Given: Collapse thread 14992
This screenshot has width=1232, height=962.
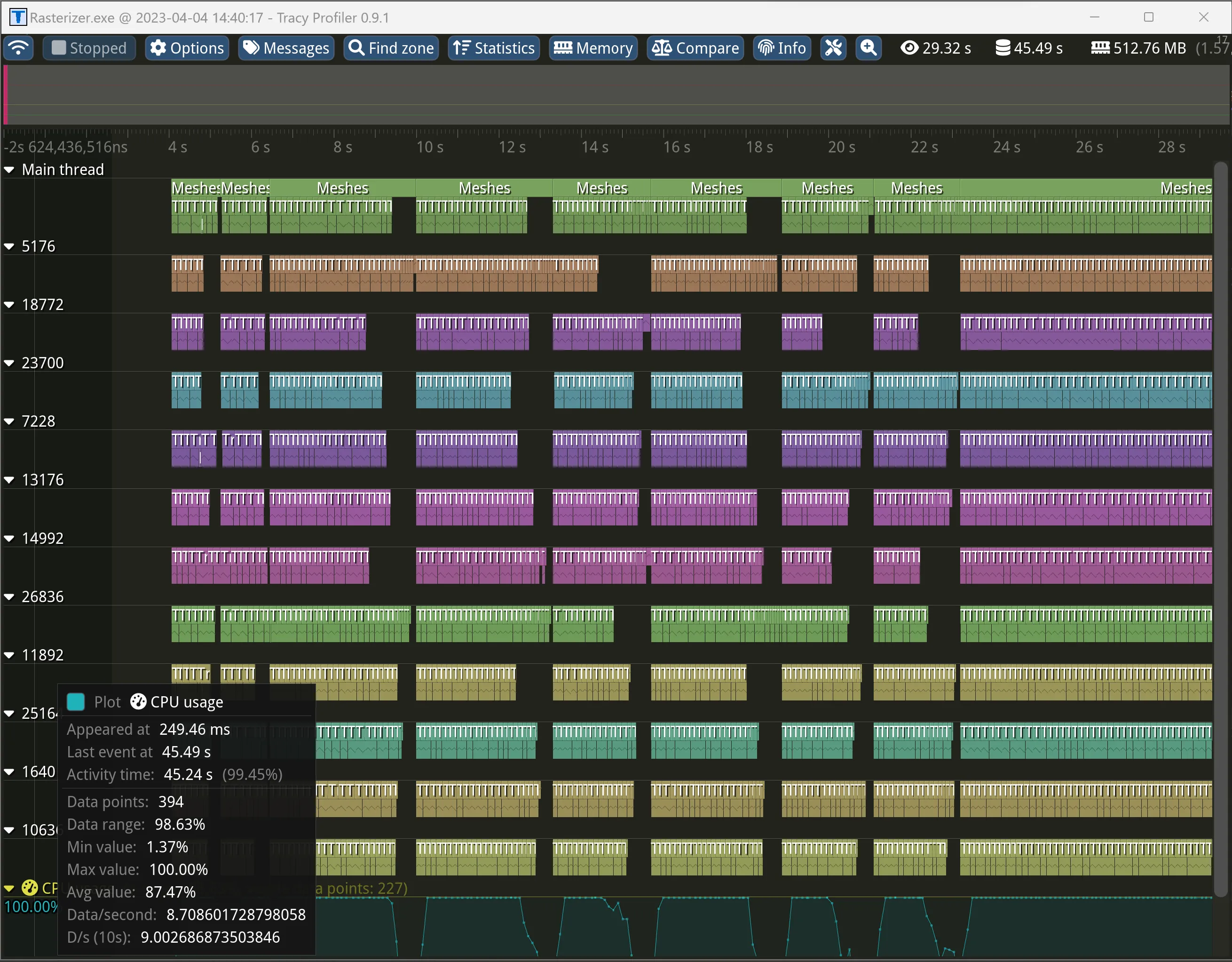Looking at the screenshot, I should [9, 538].
